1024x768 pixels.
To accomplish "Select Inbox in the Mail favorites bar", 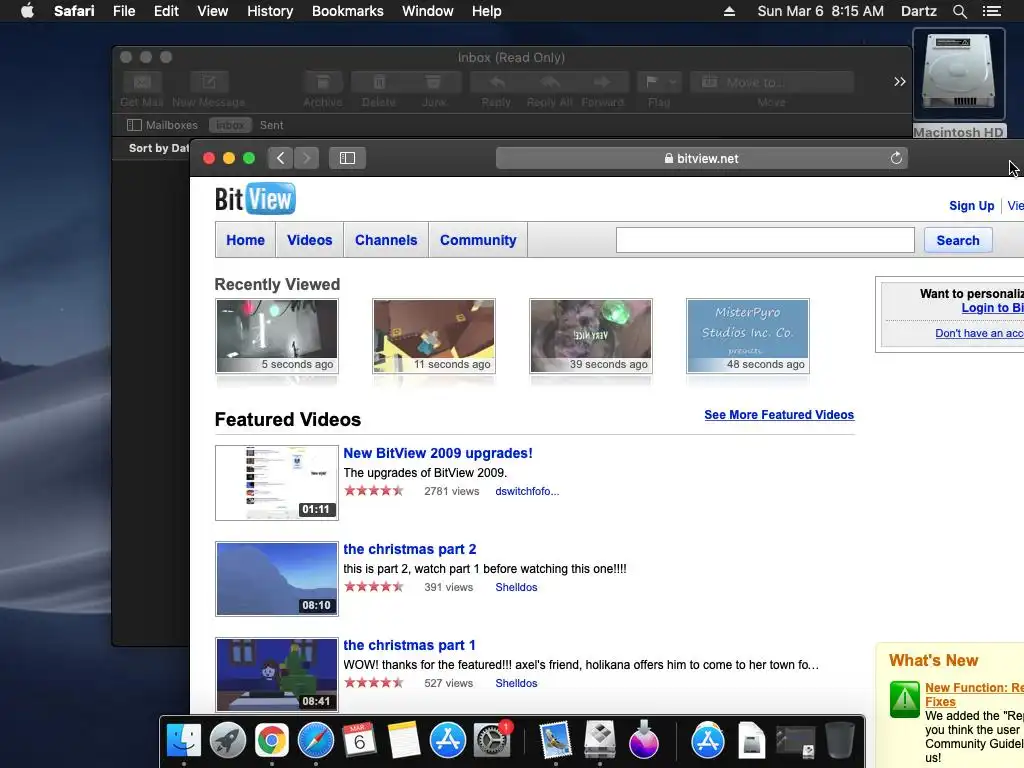I will [x=230, y=125].
